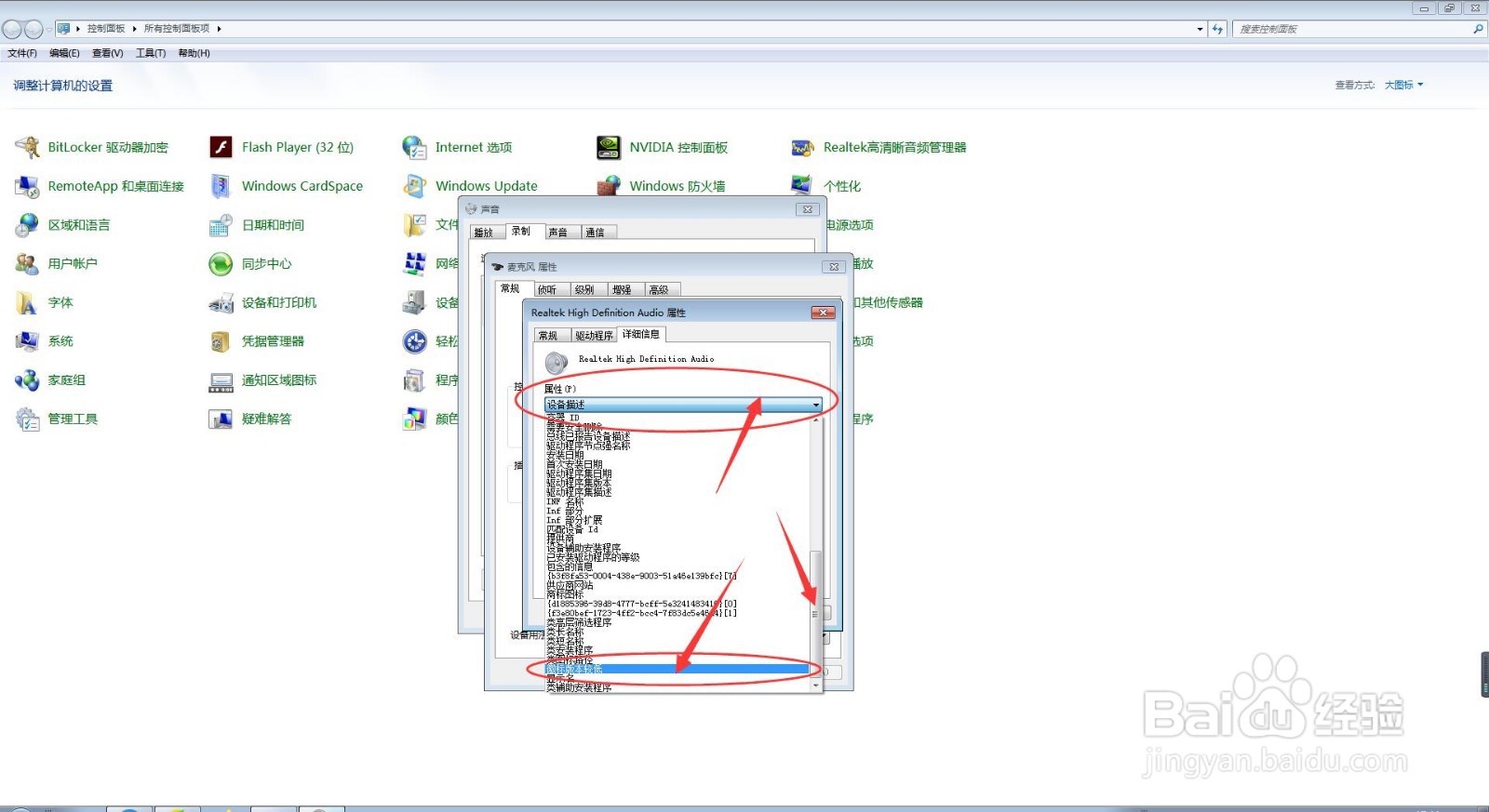
Task: Click Back navigation button
Action: pos(12,29)
